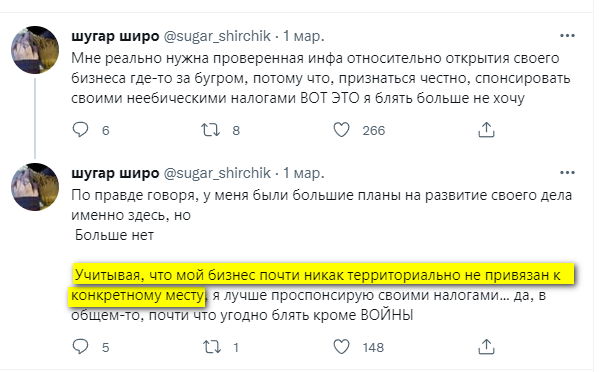Open @sugar_shirchik handle on first tweet
This screenshot has width=610, height=372.
[x=217, y=36]
